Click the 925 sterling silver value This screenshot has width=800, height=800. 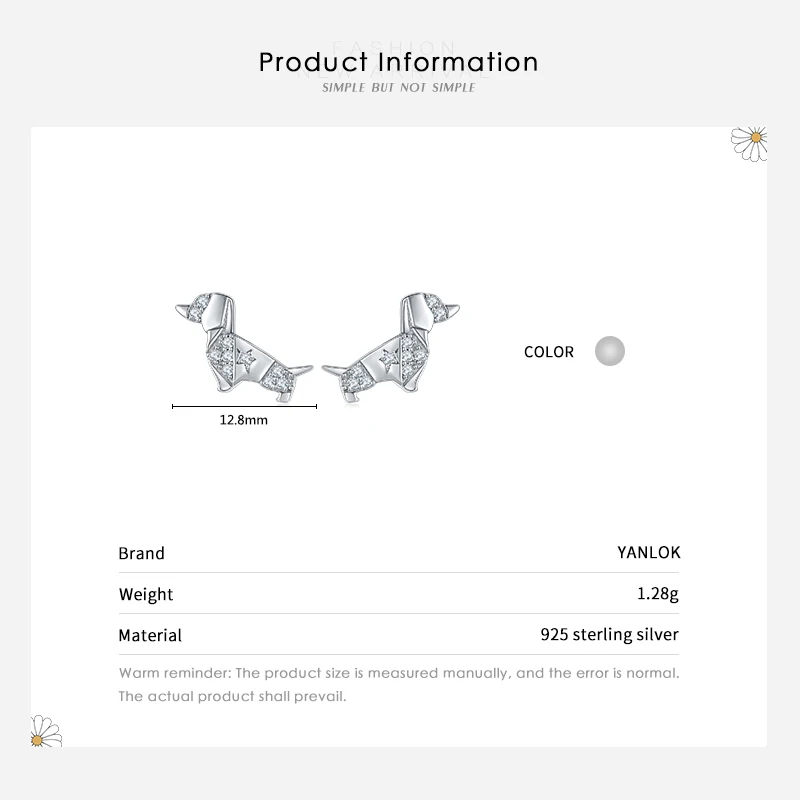coord(609,635)
